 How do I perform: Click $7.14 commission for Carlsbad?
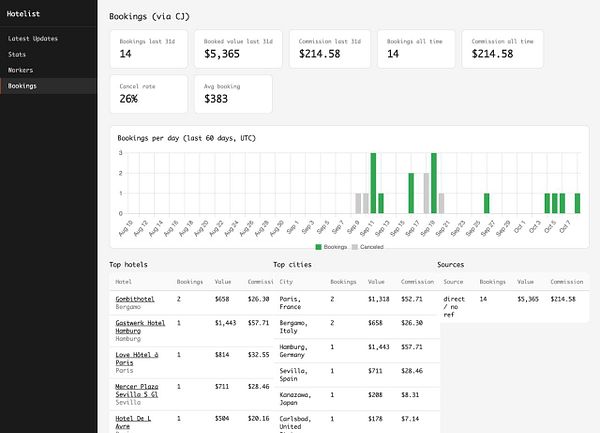410,419
